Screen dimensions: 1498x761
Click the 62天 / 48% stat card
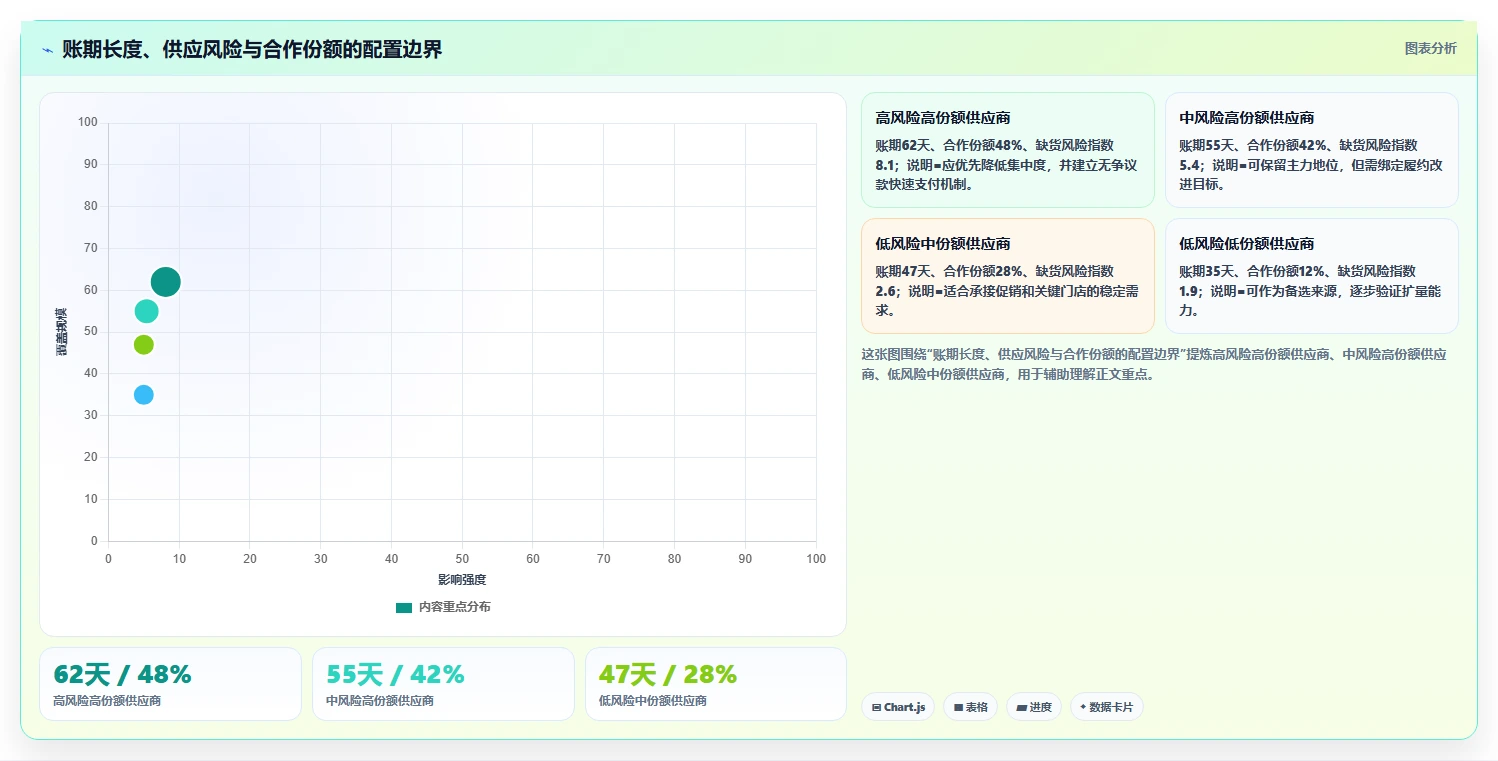(170, 684)
